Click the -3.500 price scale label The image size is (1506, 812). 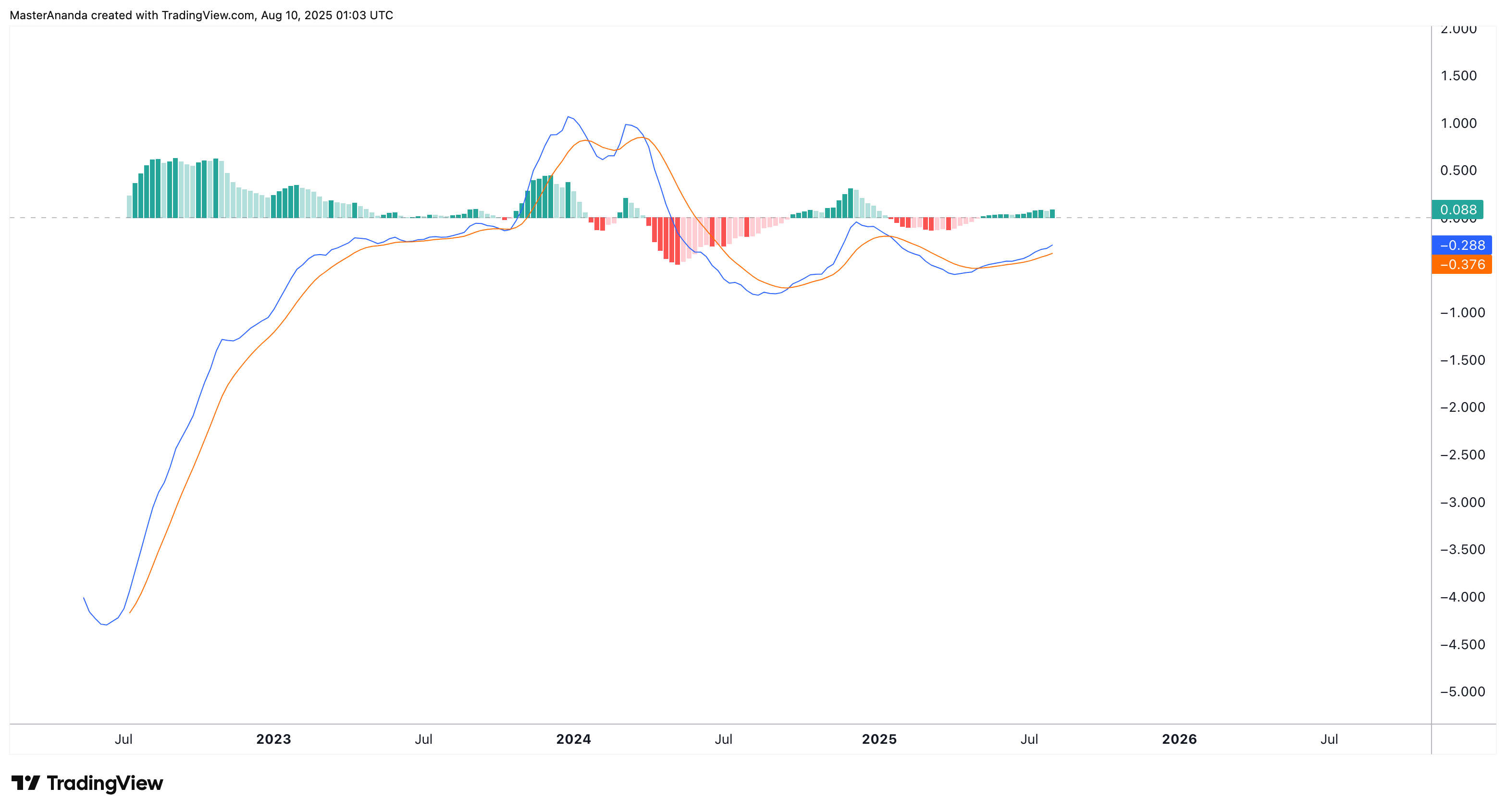click(x=1462, y=549)
